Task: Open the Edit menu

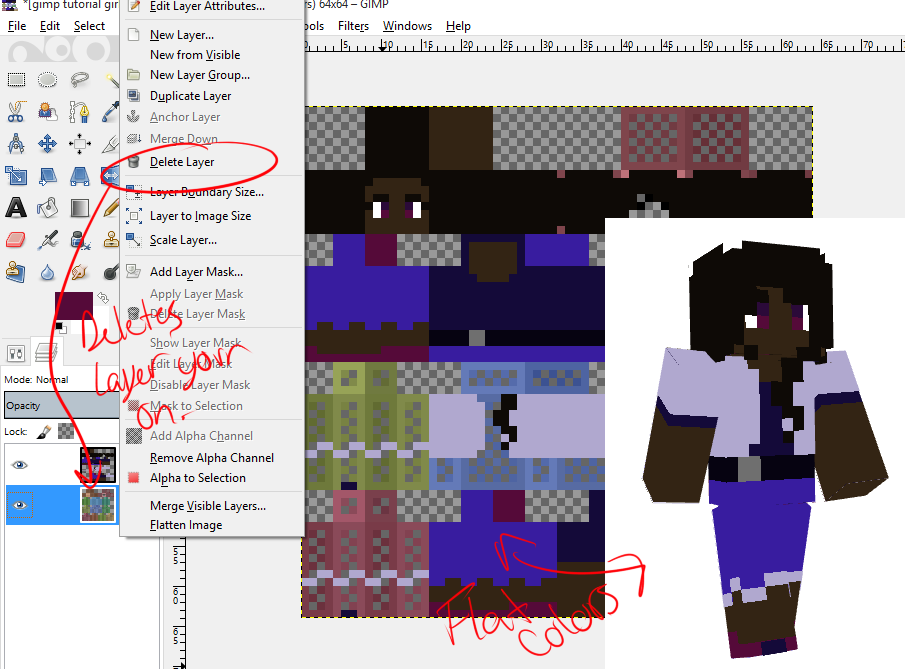Action: [x=50, y=26]
